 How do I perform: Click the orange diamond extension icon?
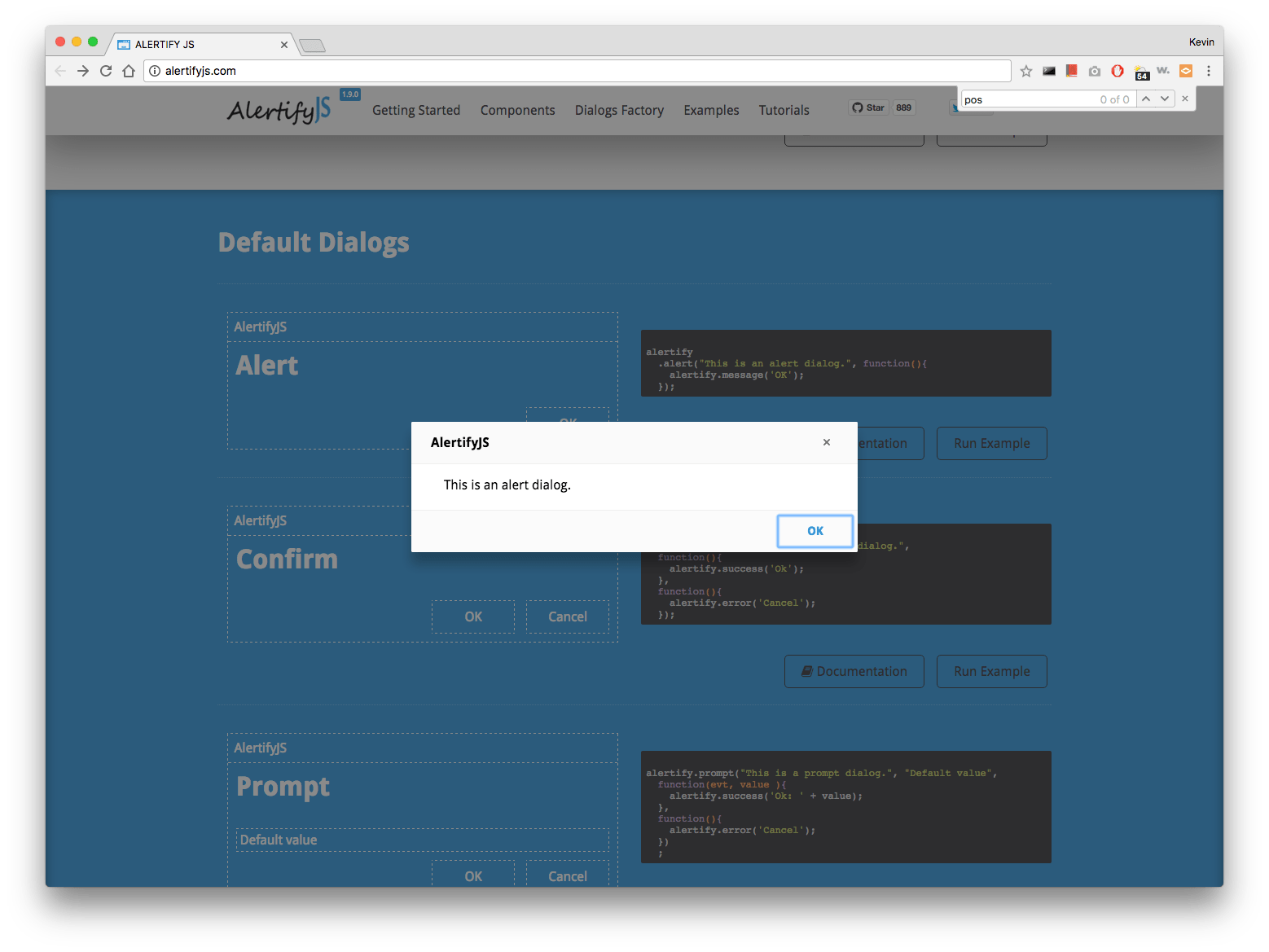[x=1186, y=71]
